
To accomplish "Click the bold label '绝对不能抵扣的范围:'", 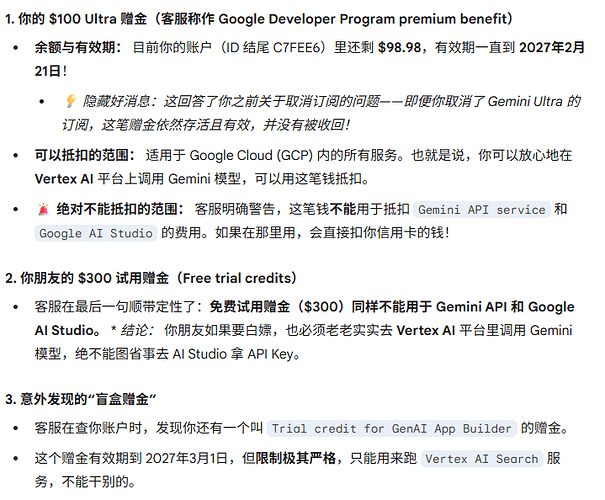I will (120, 209).
